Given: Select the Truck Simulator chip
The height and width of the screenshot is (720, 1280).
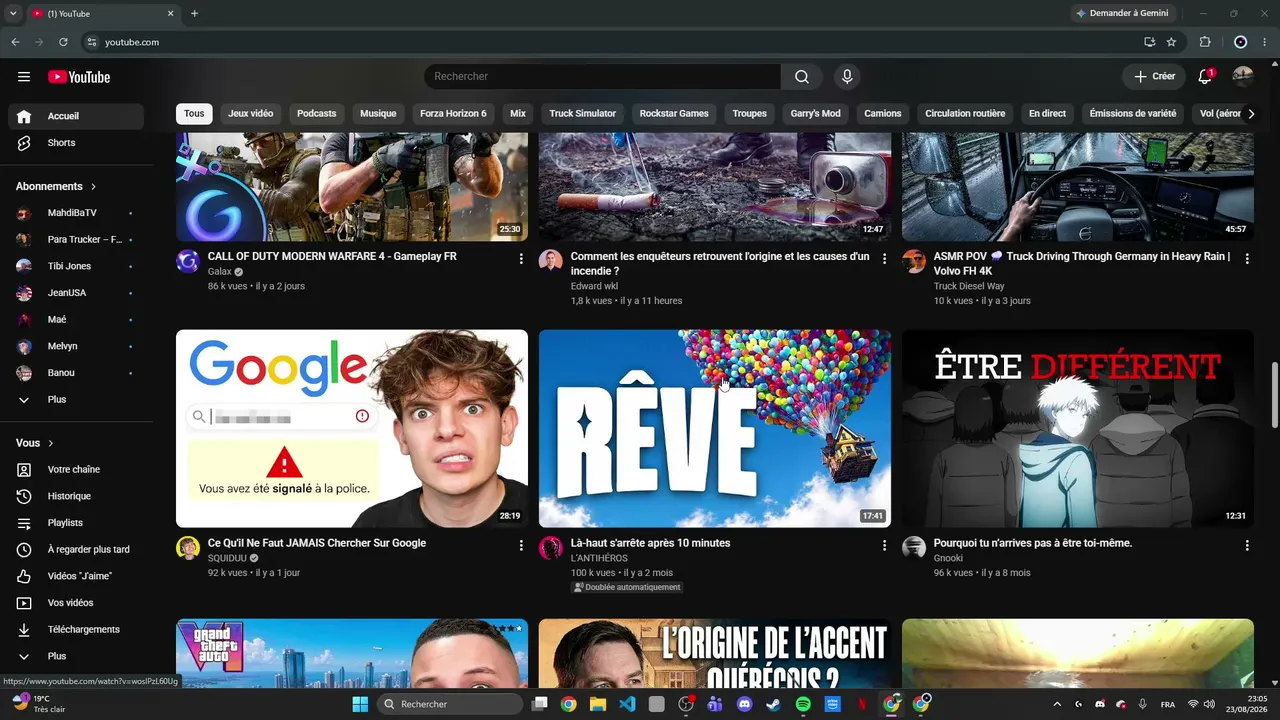Looking at the screenshot, I should click(x=583, y=114).
